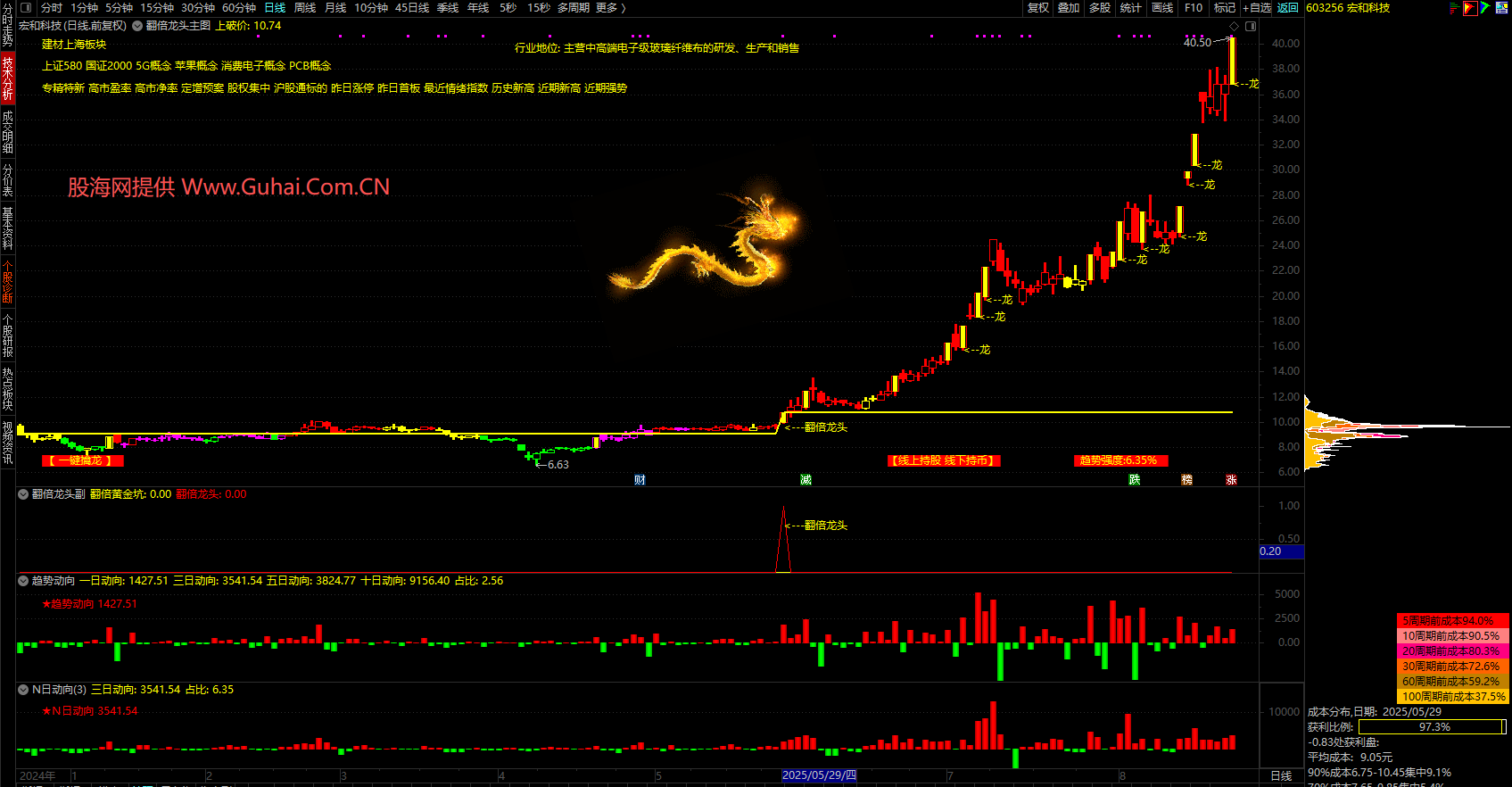Toggle the right-side panel icon near 40.00
The image size is (1512, 787).
(1251, 26)
